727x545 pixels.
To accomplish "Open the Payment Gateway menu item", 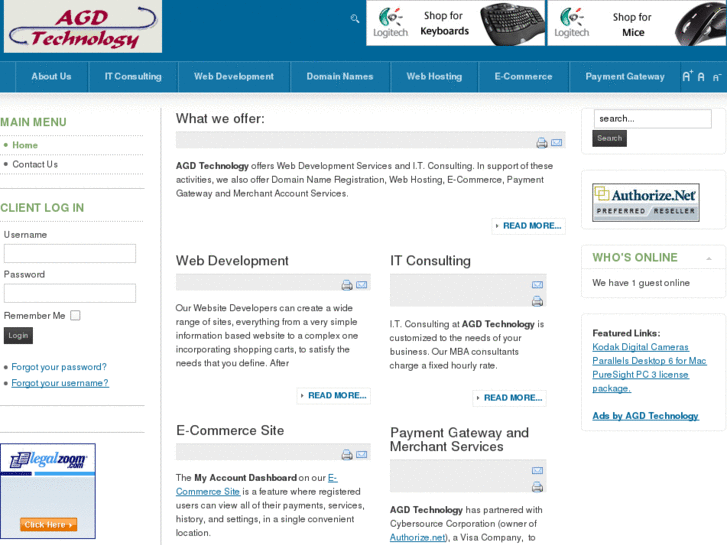I will tap(625, 77).
